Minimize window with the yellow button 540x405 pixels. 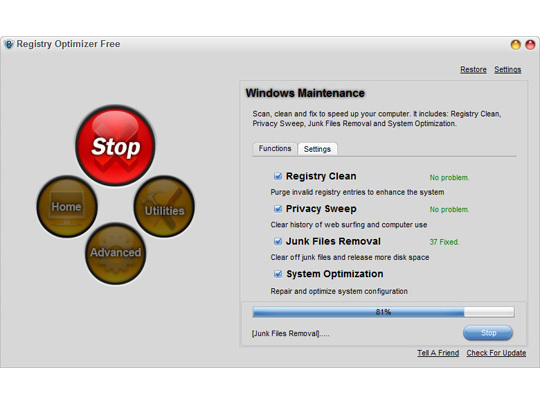pyautogui.click(x=516, y=45)
